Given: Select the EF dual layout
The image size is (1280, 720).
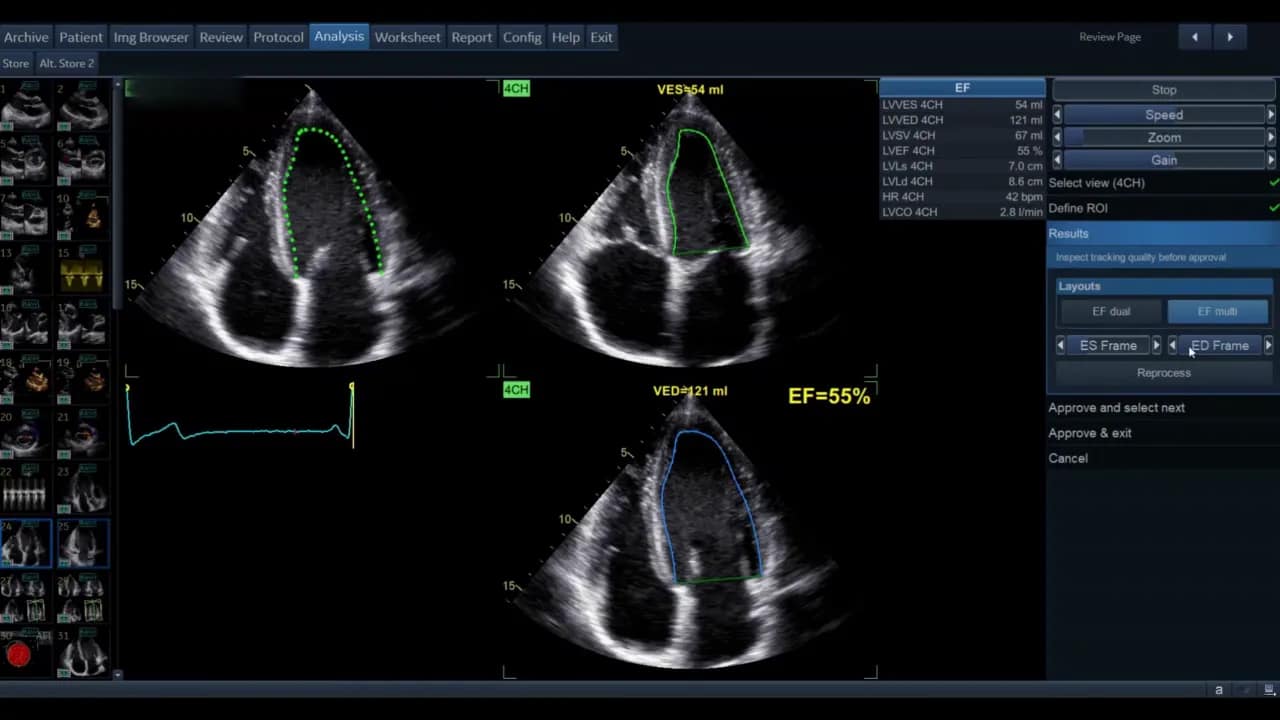Looking at the screenshot, I should point(1111,312).
